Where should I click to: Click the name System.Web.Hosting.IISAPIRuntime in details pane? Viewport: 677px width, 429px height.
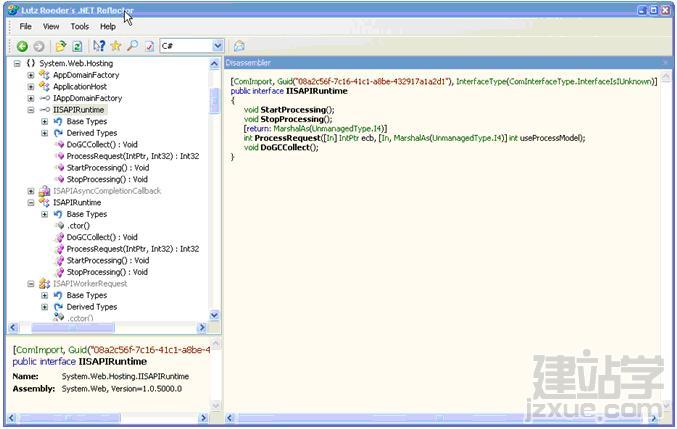pyautogui.click(x=125, y=377)
